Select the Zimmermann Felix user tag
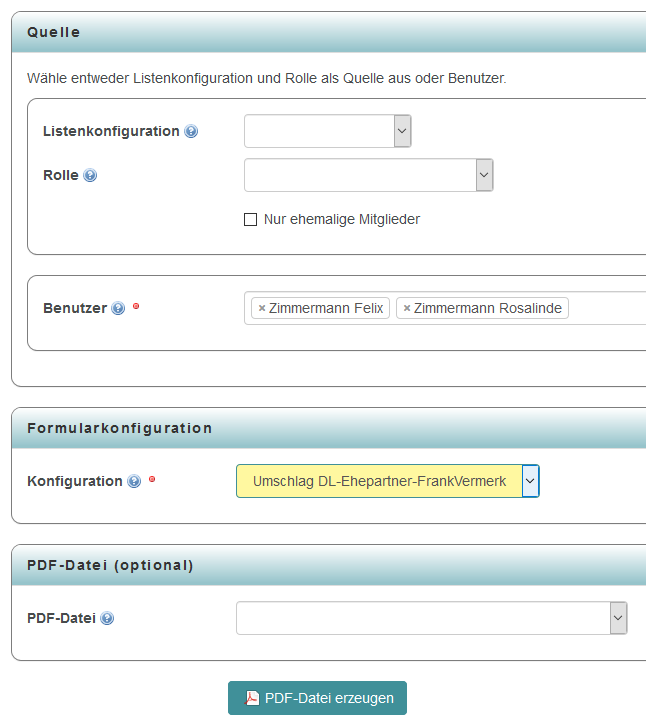This screenshot has width=646, height=719. pos(326,309)
